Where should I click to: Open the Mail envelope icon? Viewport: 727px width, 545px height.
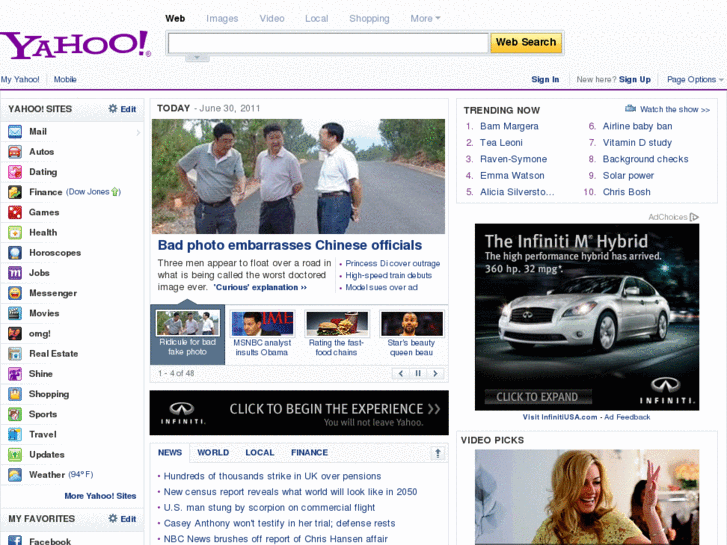pyautogui.click(x=15, y=132)
